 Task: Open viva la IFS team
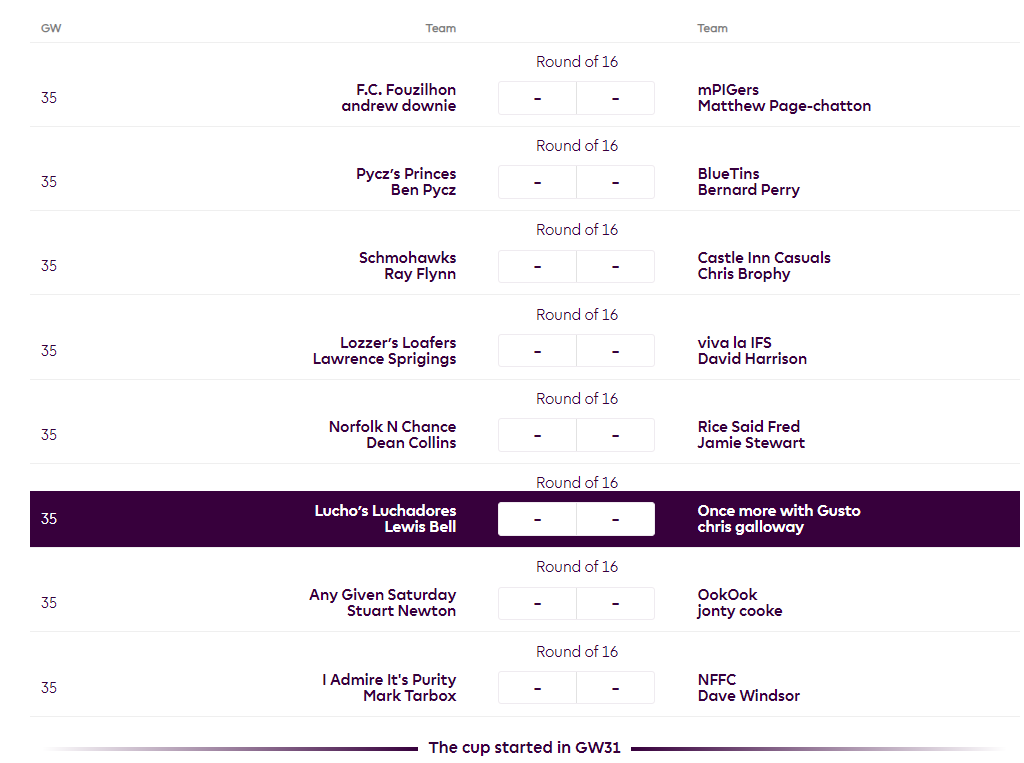coord(734,343)
